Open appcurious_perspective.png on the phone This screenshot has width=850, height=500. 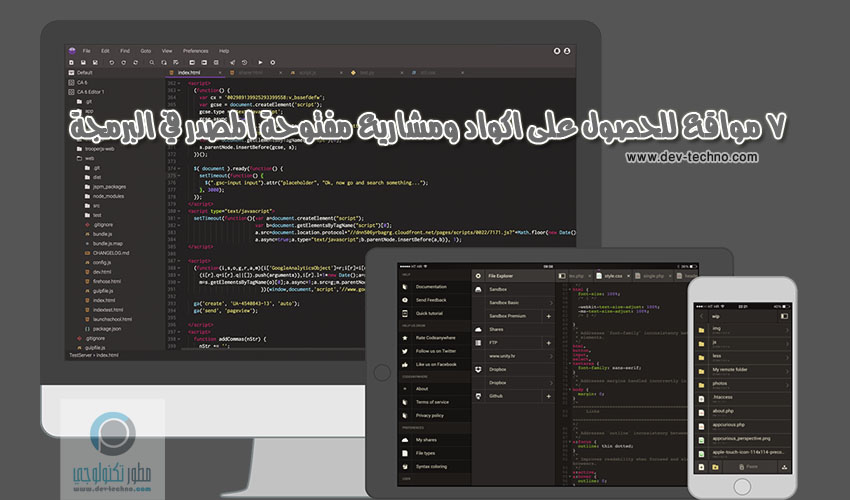point(743,440)
